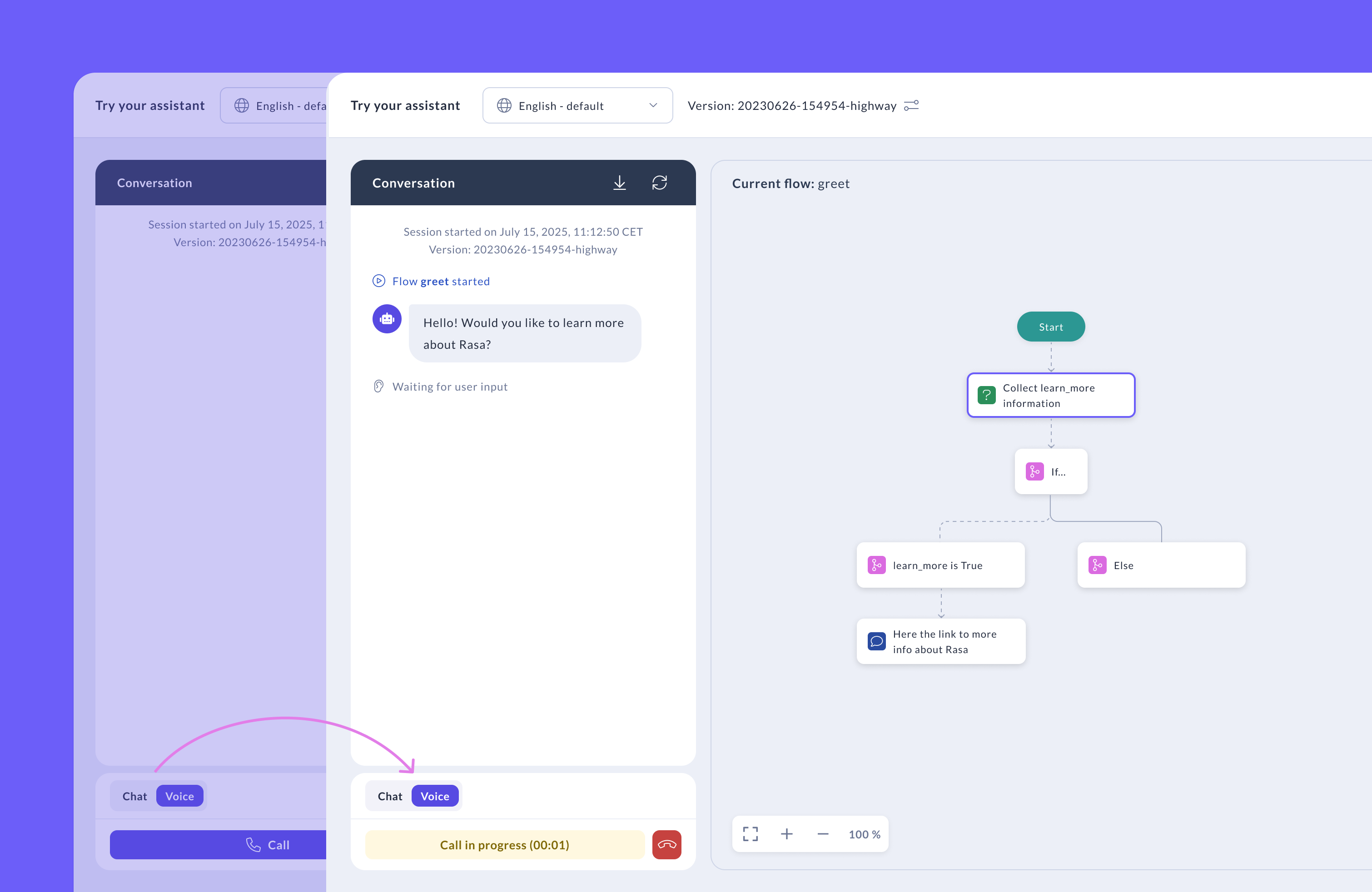The height and width of the screenshot is (892, 1372).
Task: Open version settings sliders icon
Action: pos(911,105)
